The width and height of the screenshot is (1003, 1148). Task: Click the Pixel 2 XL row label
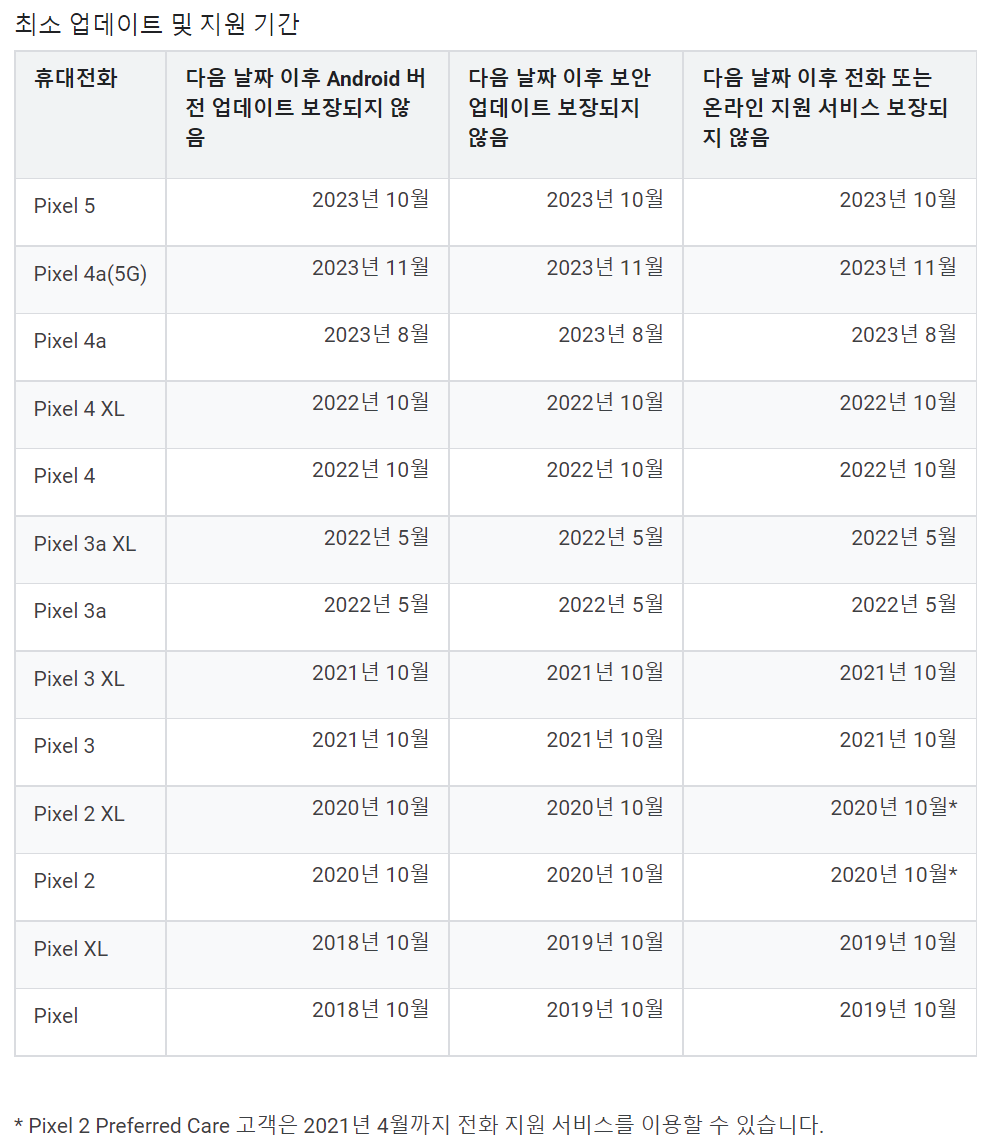pyautogui.click(x=79, y=814)
